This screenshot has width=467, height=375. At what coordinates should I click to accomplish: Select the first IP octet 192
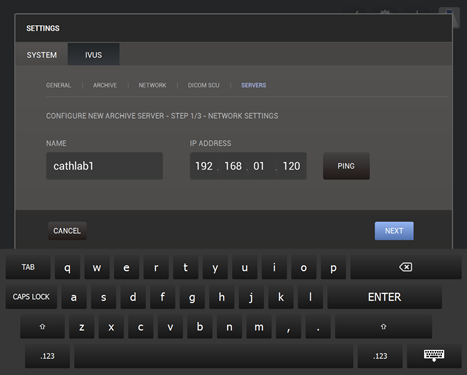(x=204, y=166)
